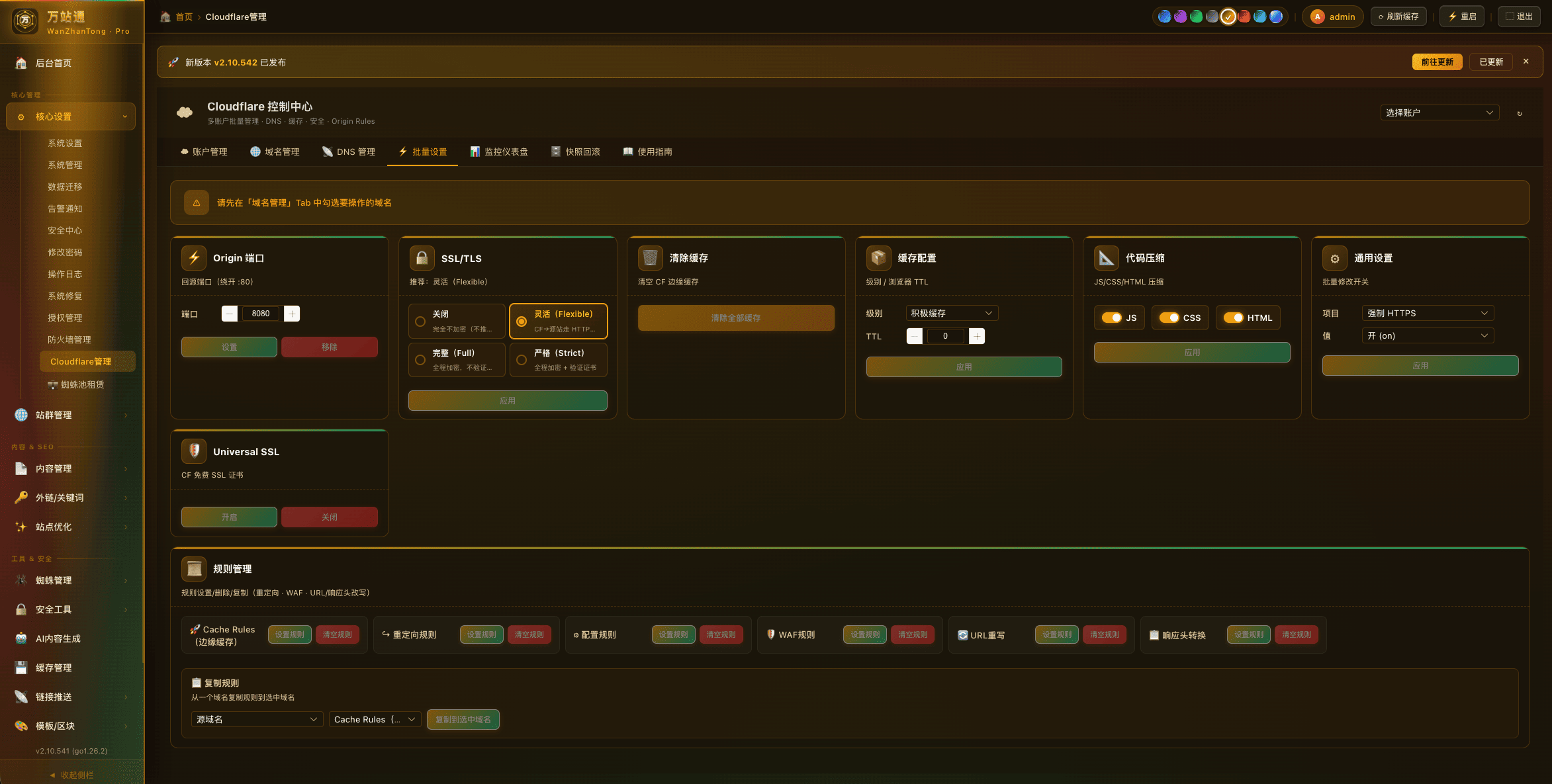Click the 代码压缩 set-square icon
The image size is (1552, 784).
[1106, 258]
